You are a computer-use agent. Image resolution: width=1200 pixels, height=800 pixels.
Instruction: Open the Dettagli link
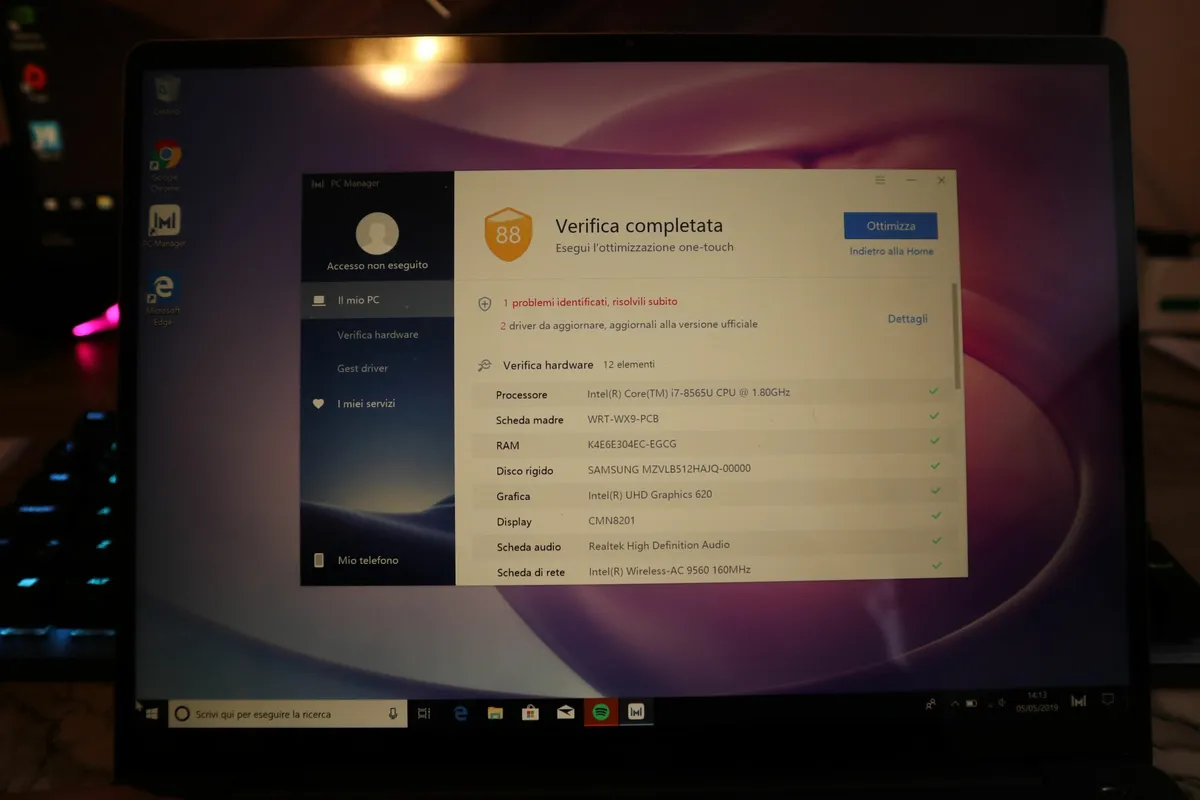click(x=907, y=319)
